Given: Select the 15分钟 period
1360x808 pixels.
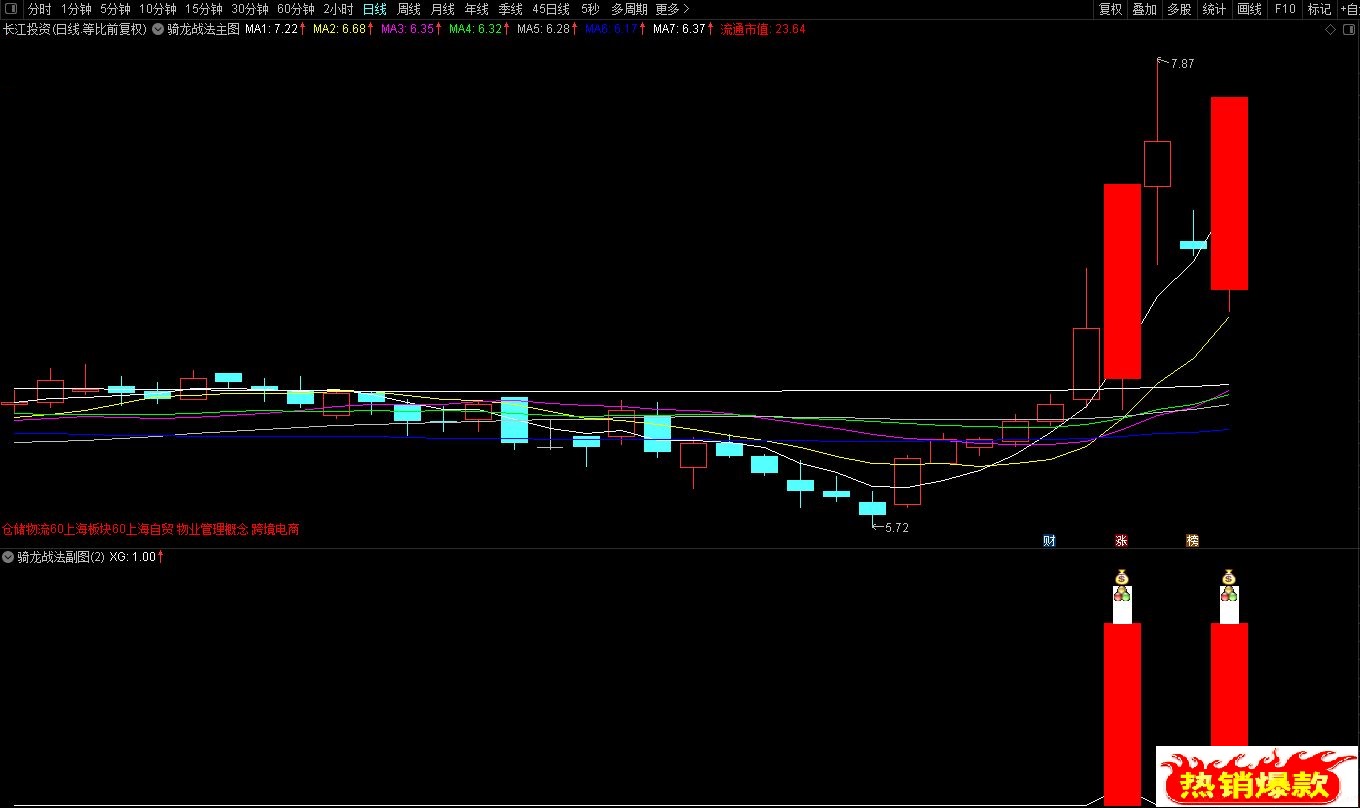Looking at the screenshot, I should [x=203, y=9].
